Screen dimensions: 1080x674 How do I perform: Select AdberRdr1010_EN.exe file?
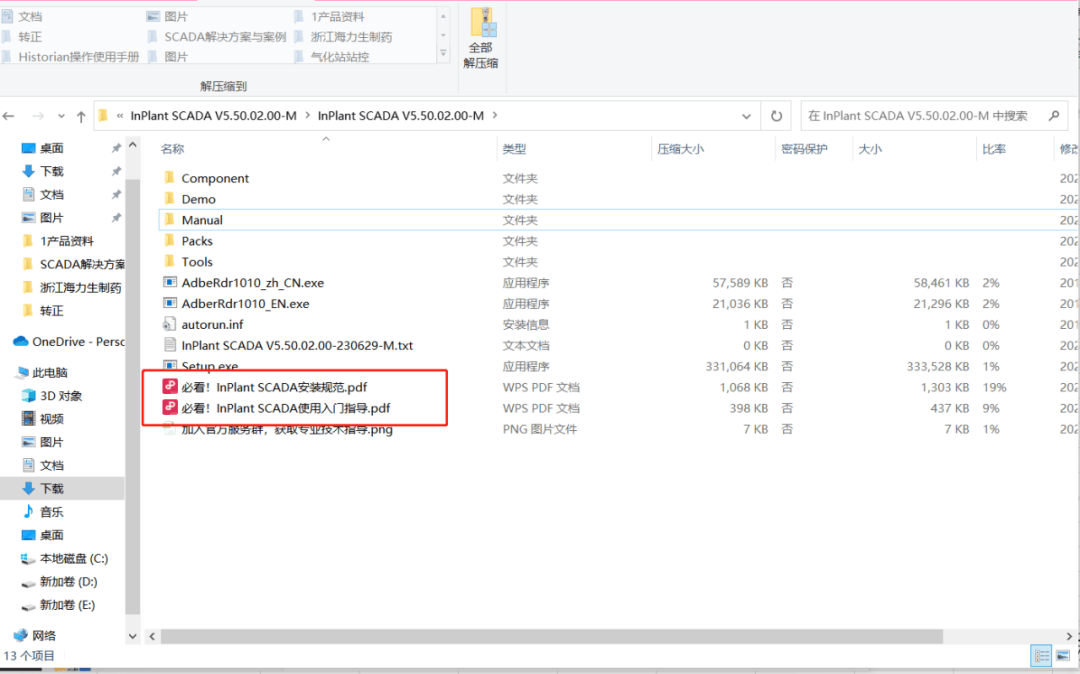coord(245,304)
